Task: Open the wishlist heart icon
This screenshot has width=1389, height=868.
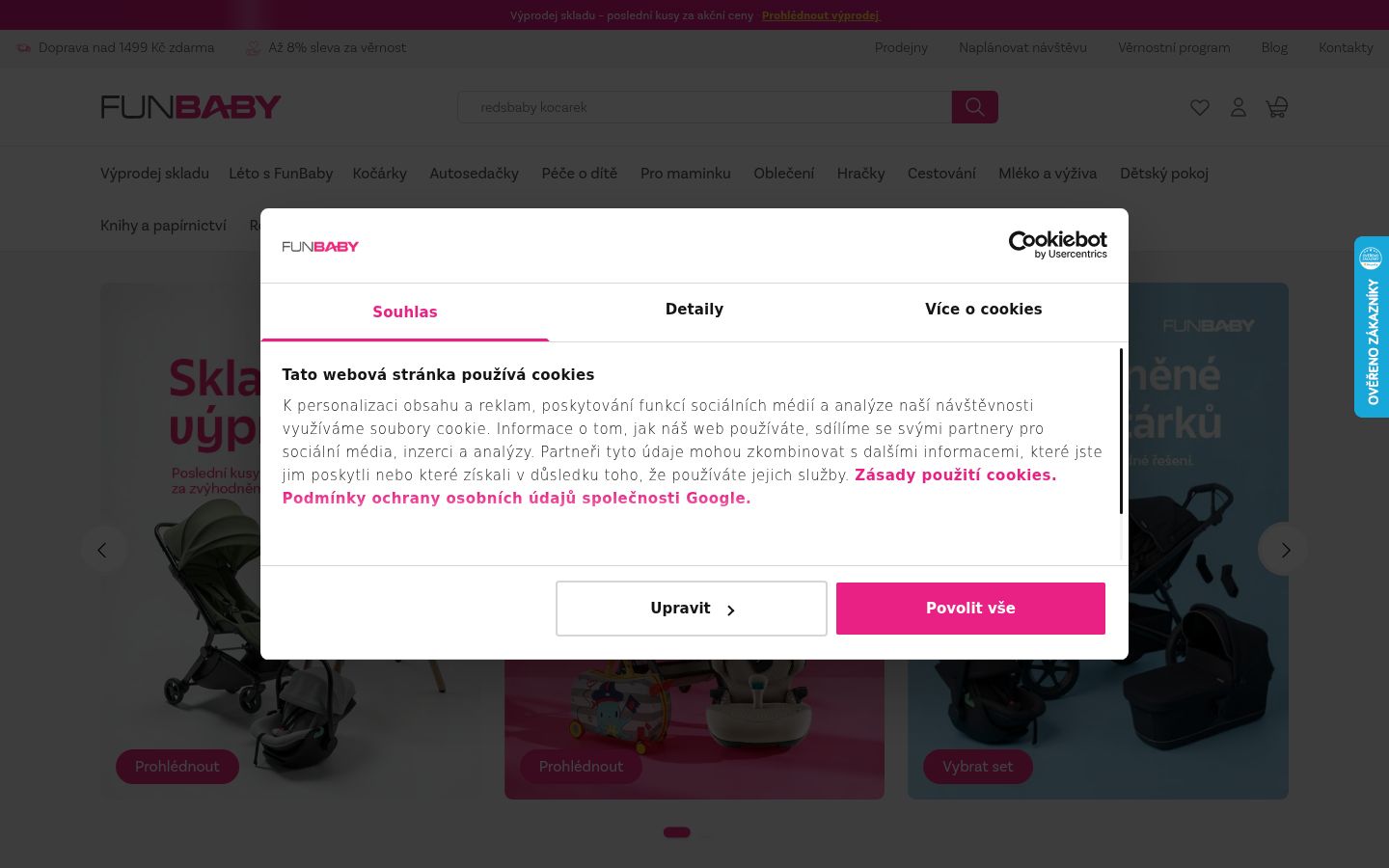Action: point(1199,107)
